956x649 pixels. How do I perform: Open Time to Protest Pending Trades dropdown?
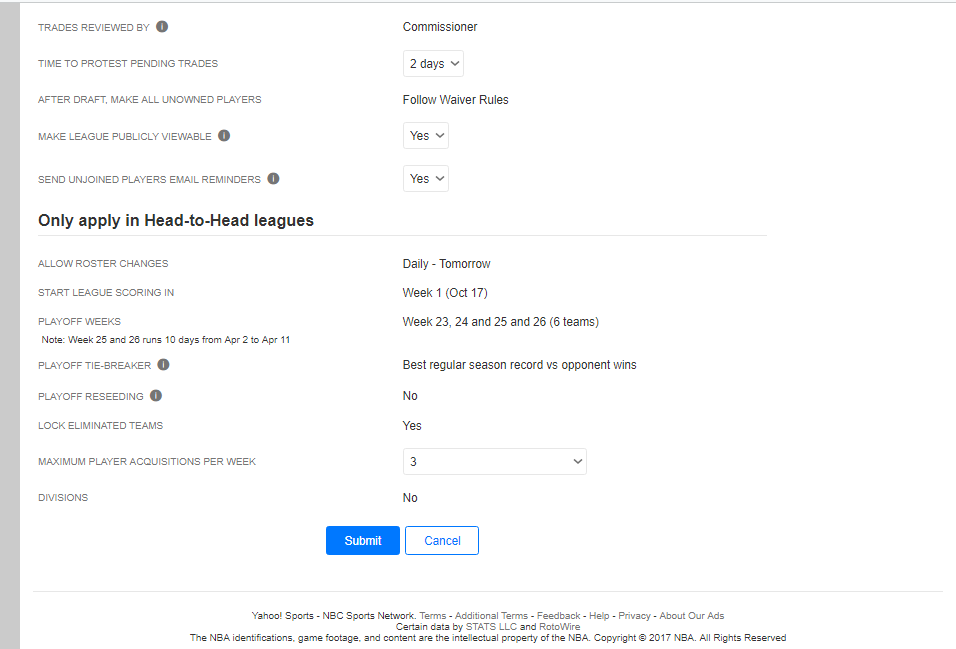coord(433,63)
